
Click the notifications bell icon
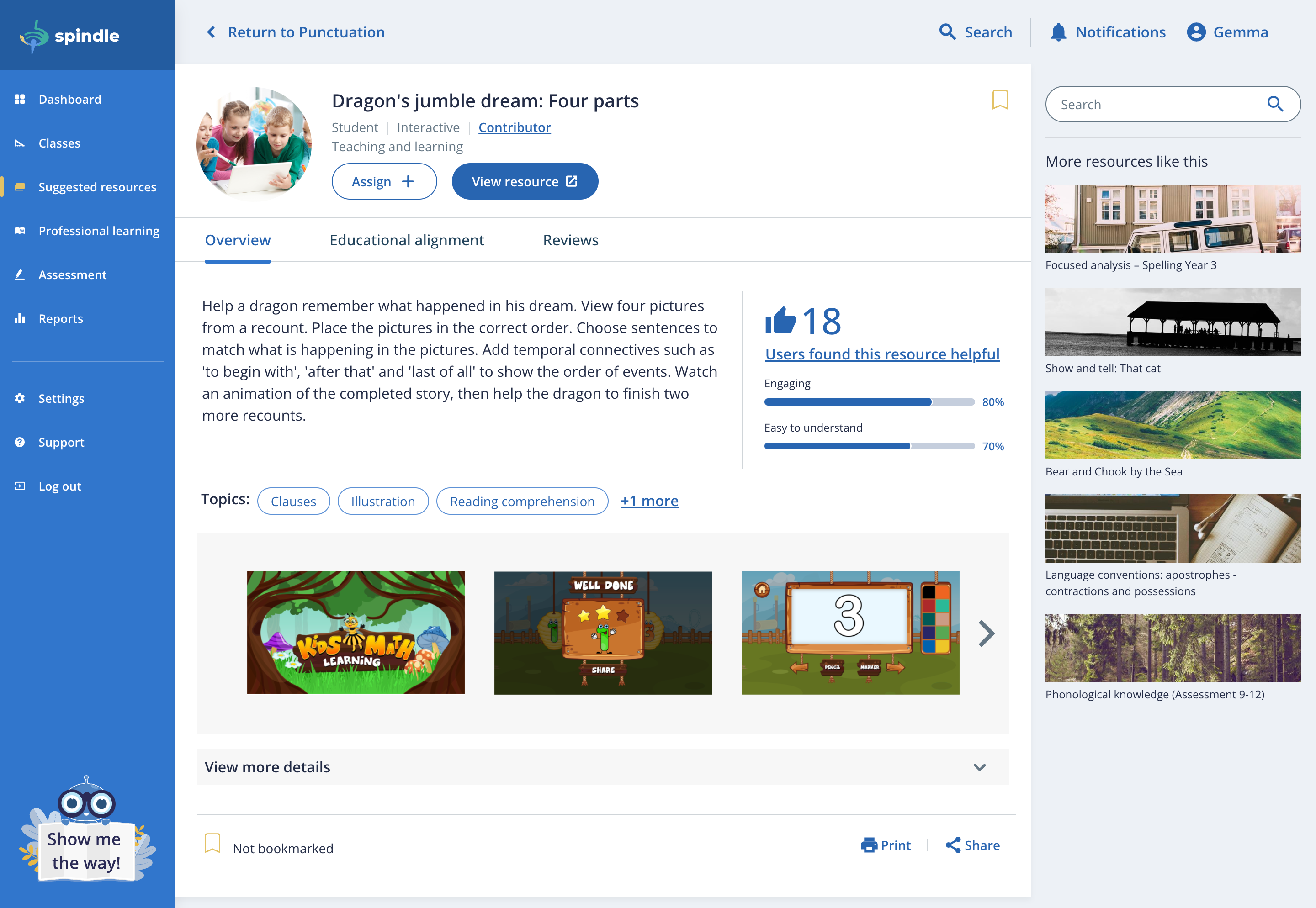click(x=1057, y=32)
